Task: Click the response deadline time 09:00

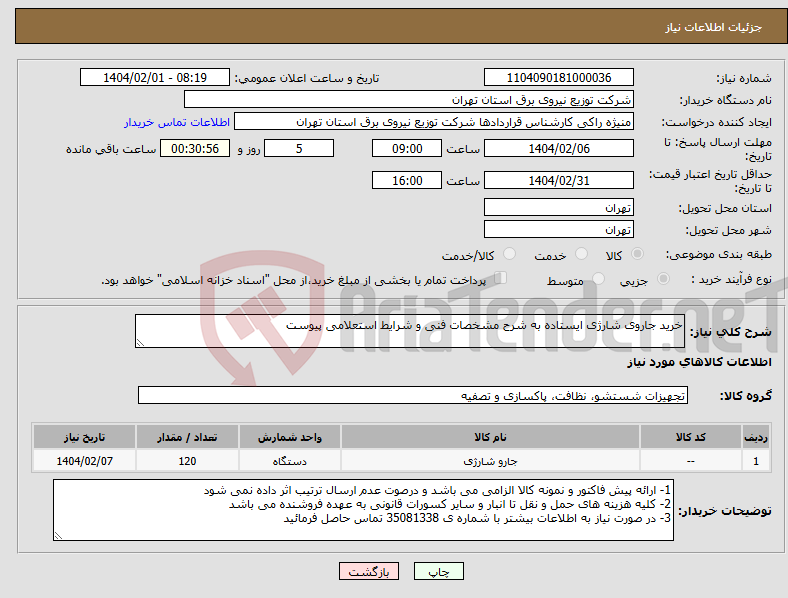Action: (407, 148)
